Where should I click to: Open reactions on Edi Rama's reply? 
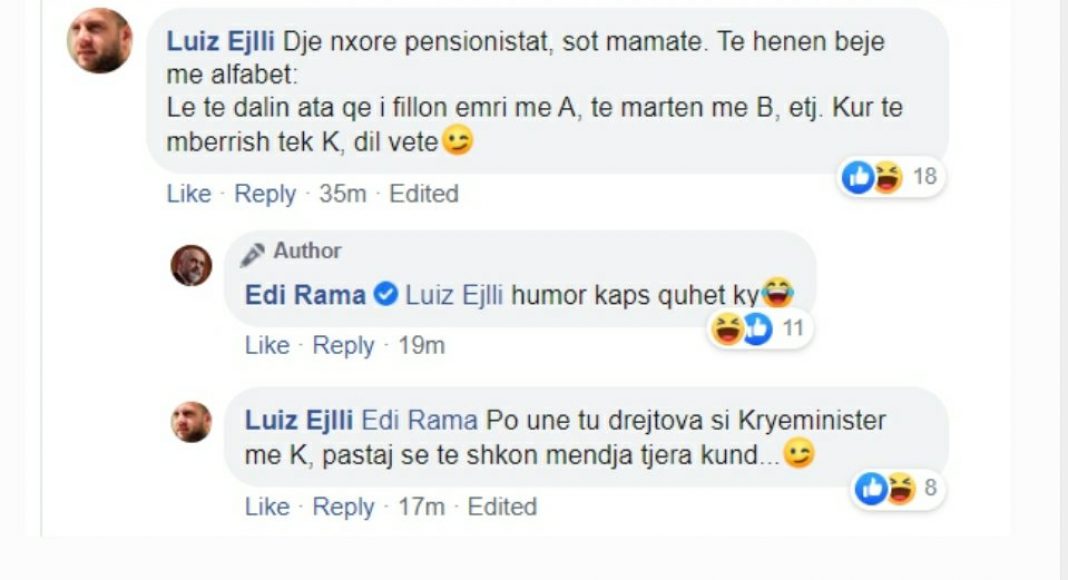click(x=758, y=329)
